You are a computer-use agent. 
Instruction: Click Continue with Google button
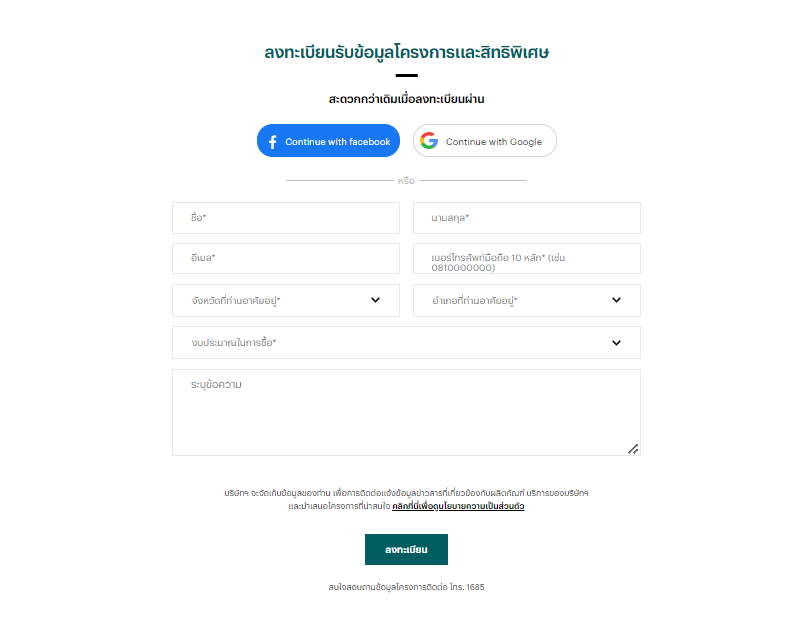485,141
